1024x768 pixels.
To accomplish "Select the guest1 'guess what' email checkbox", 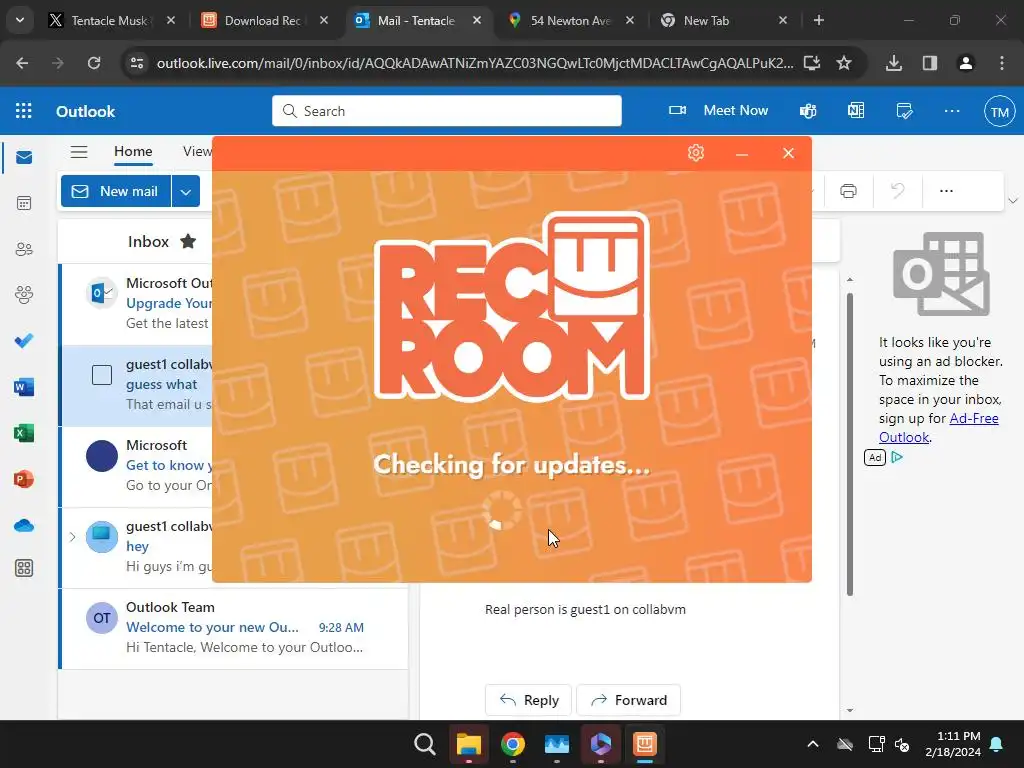I will click(102, 375).
